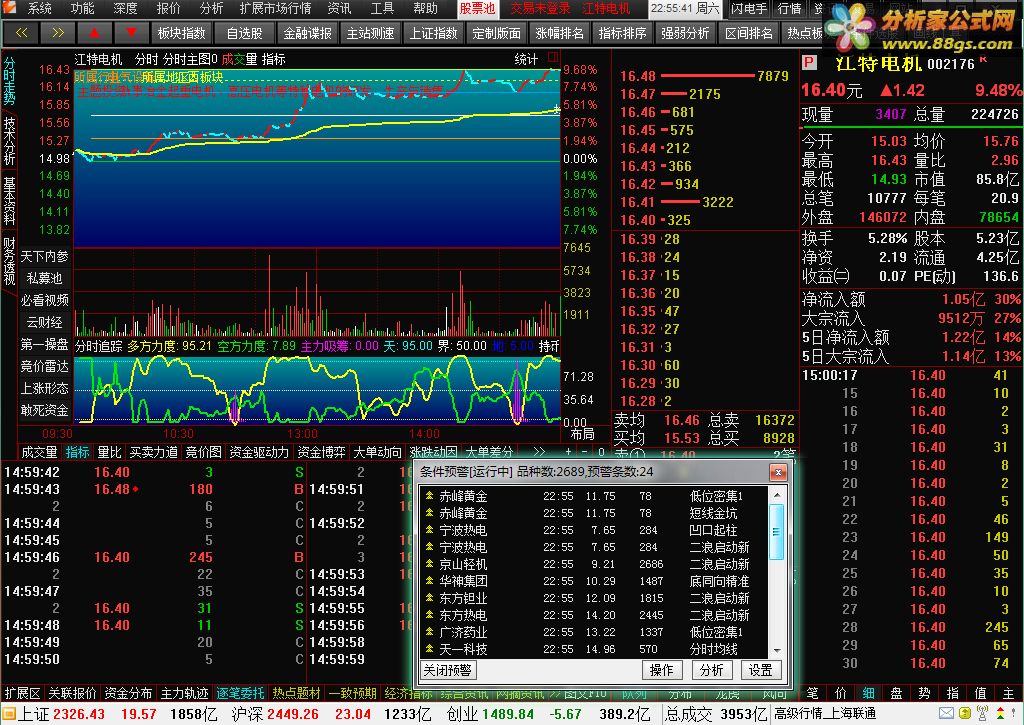The width and height of the screenshot is (1024, 725).
Task: Select the 资金分布 bottom tab
Action: 128,693
